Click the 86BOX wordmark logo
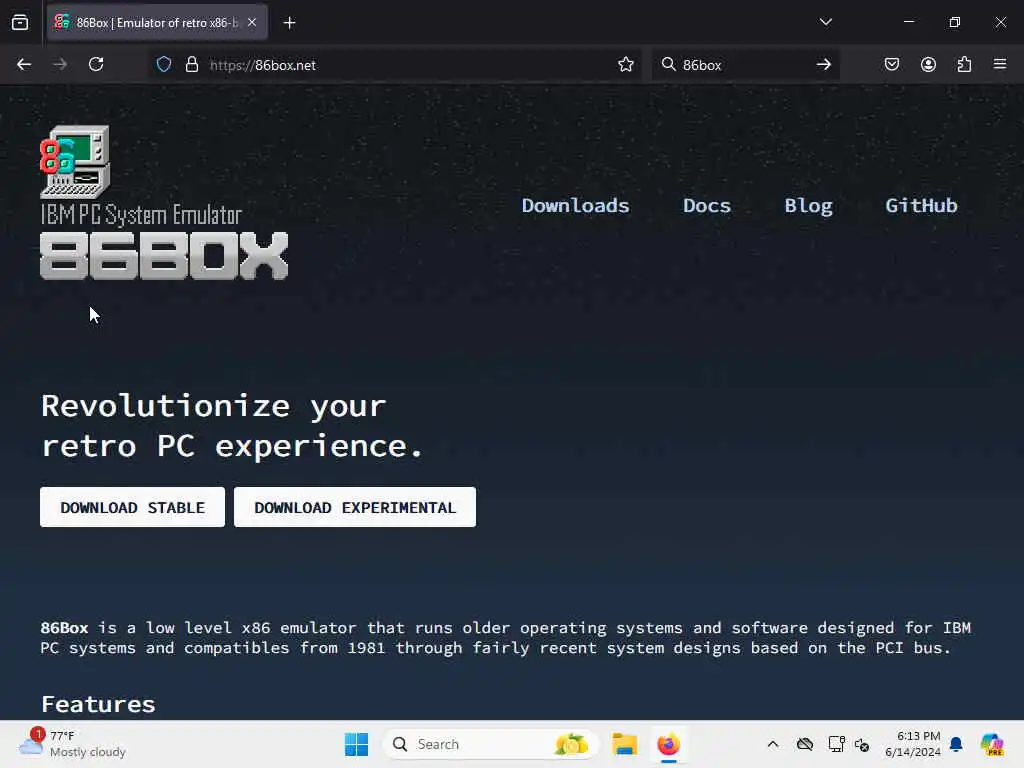Screen dimensions: 1024x768 click(x=164, y=256)
